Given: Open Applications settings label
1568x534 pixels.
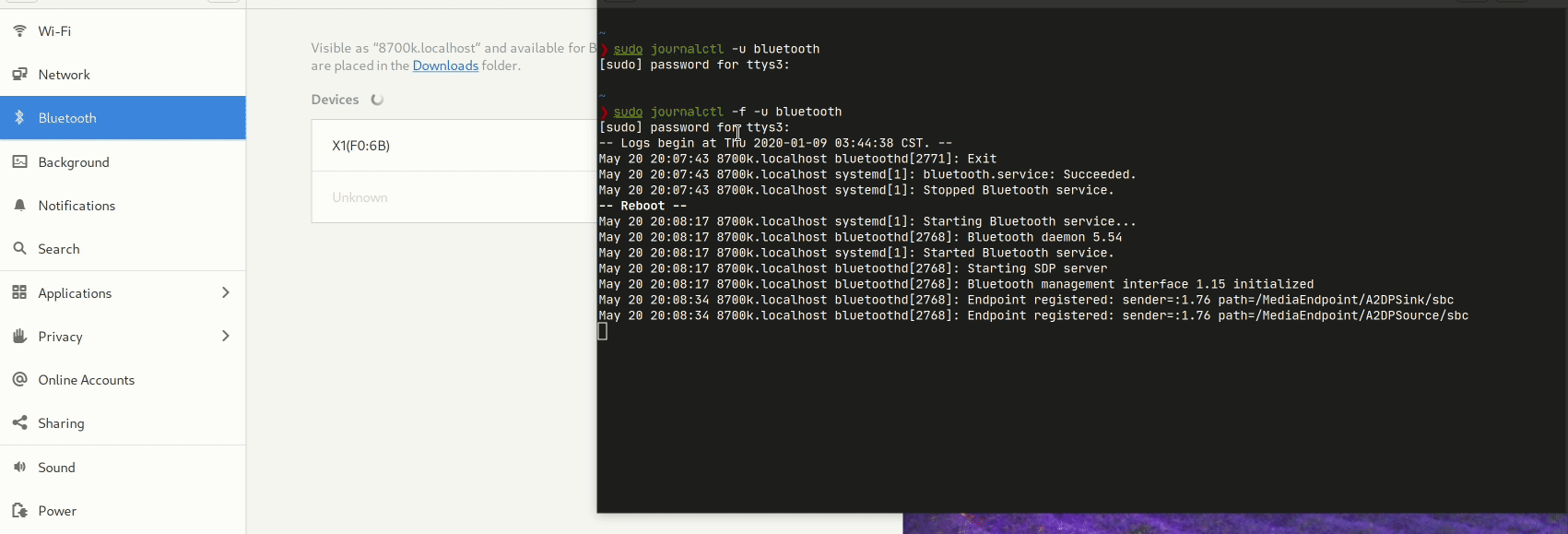Looking at the screenshot, I should tap(75, 293).
